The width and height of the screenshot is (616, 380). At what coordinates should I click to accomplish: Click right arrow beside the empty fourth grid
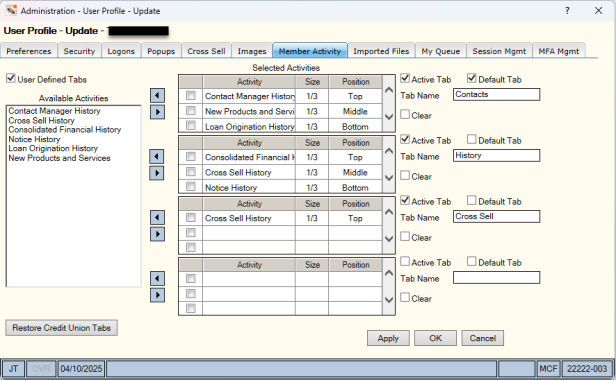157,295
